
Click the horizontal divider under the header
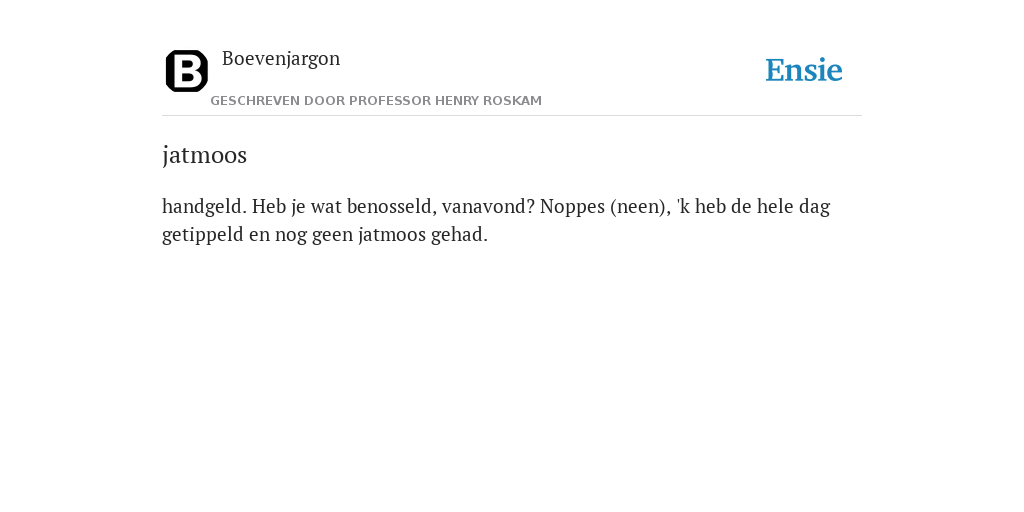(512, 116)
